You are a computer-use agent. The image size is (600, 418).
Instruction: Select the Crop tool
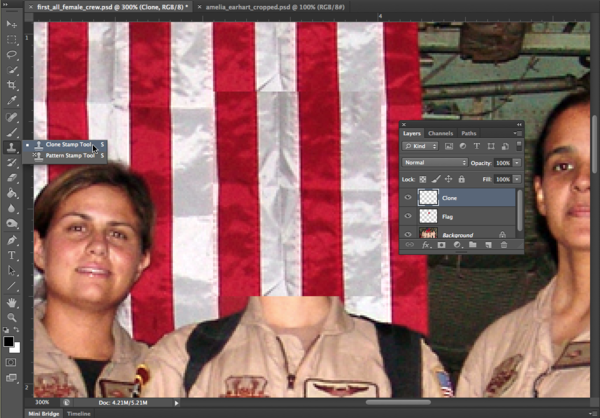click(x=12, y=85)
